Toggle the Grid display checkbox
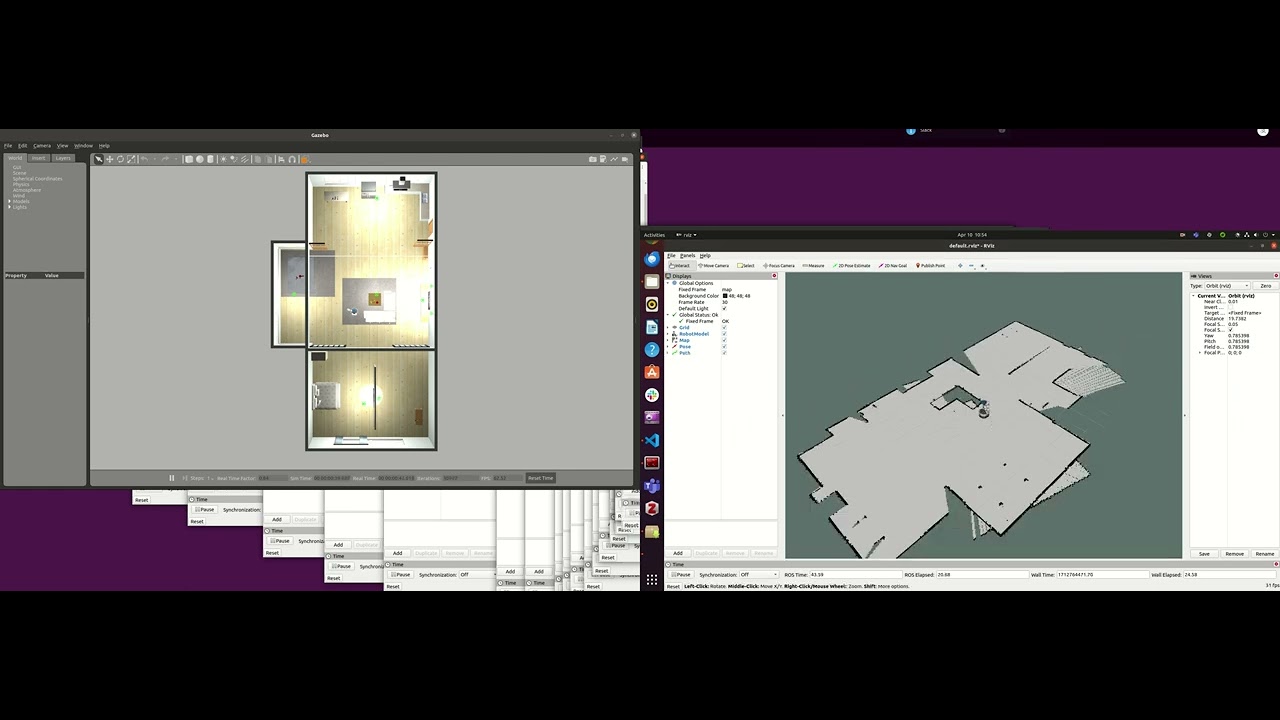This screenshot has height=720, width=1280. tap(724, 328)
